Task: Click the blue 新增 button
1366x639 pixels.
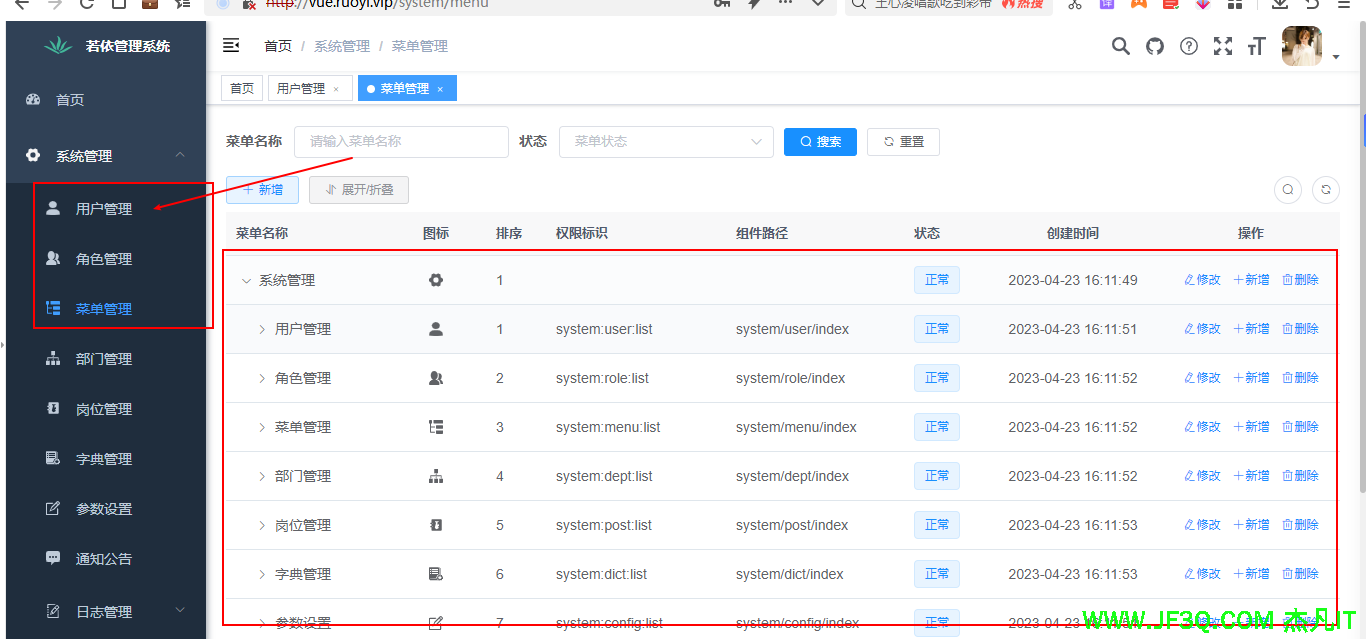Action: tap(262, 189)
